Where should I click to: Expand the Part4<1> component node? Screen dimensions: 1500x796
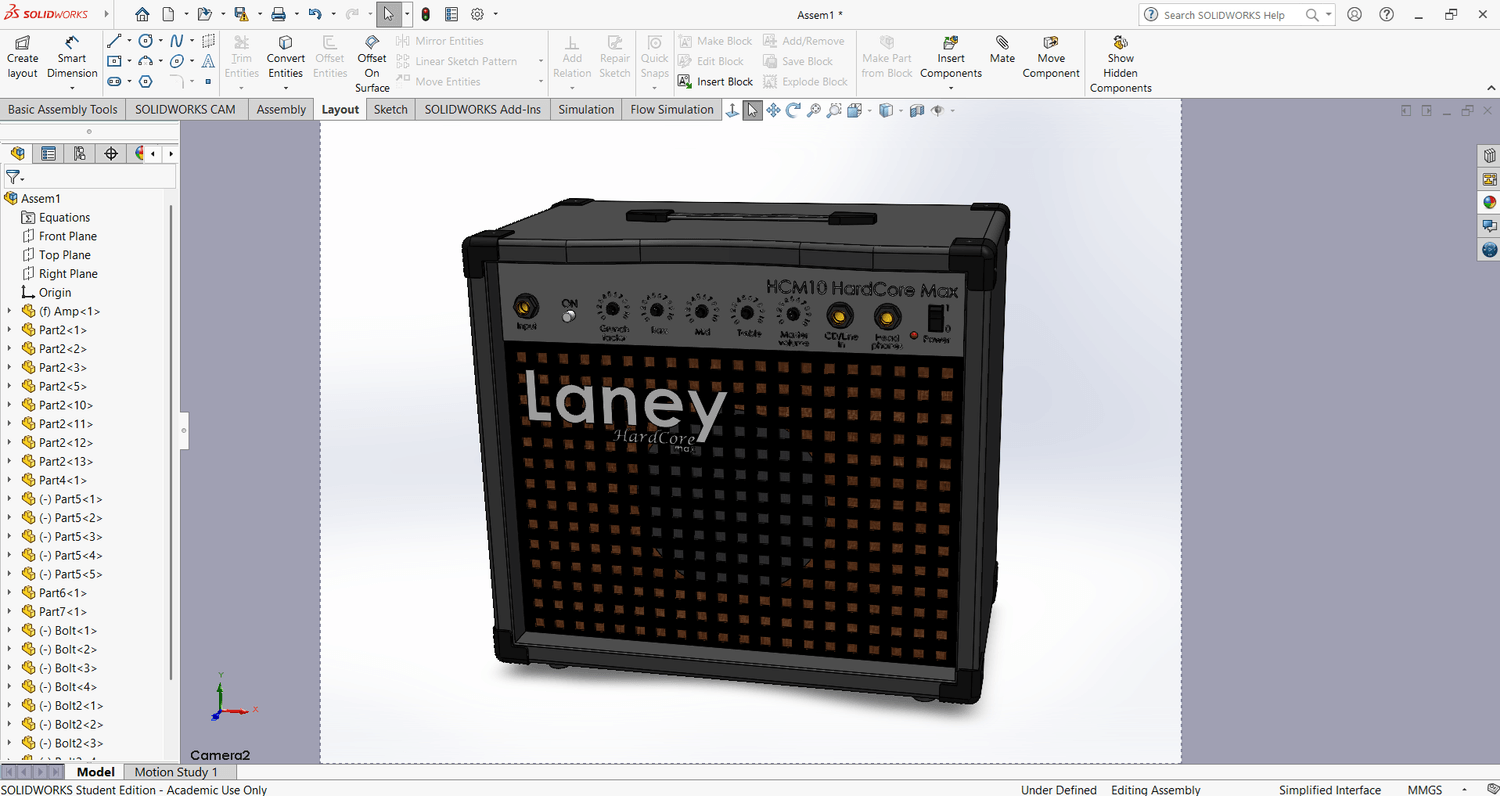[x=10, y=480]
